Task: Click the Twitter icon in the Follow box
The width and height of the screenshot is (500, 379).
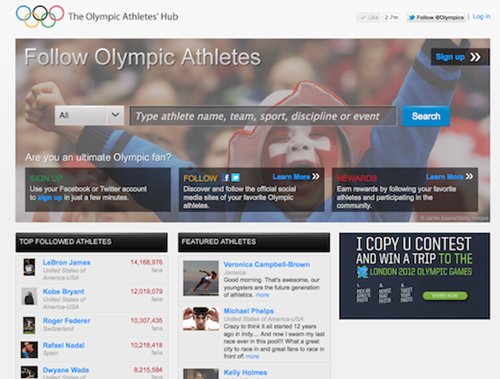Action: [235, 177]
